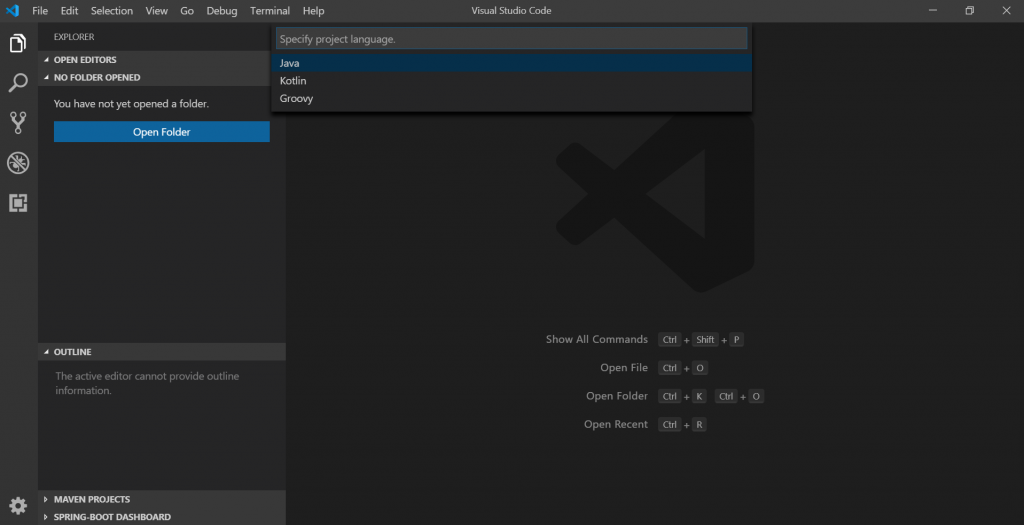1024x525 pixels.
Task: Select Groovy as project language
Action: (511, 98)
